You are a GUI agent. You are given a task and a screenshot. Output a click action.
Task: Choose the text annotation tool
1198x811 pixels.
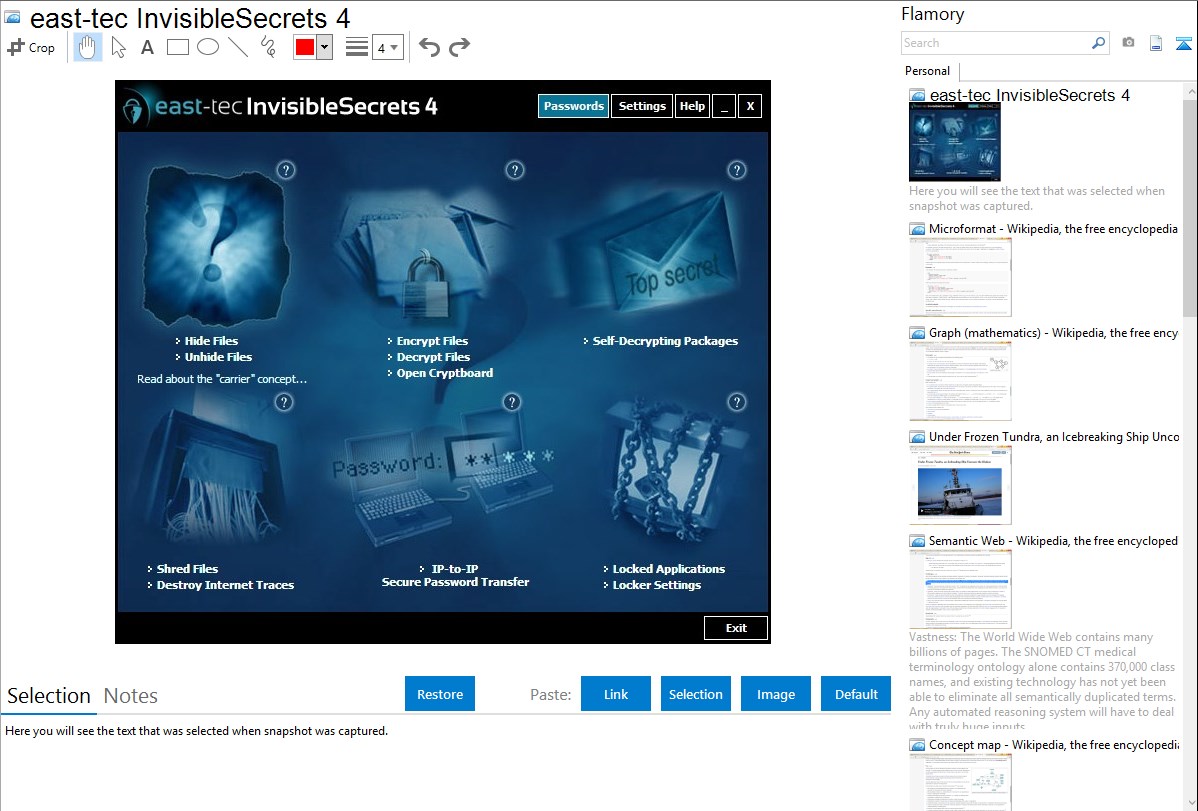(x=147, y=47)
